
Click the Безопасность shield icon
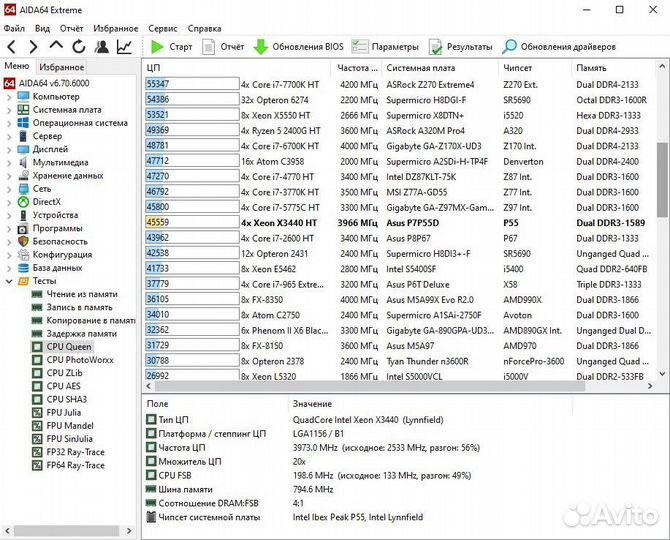click(24, 241)
